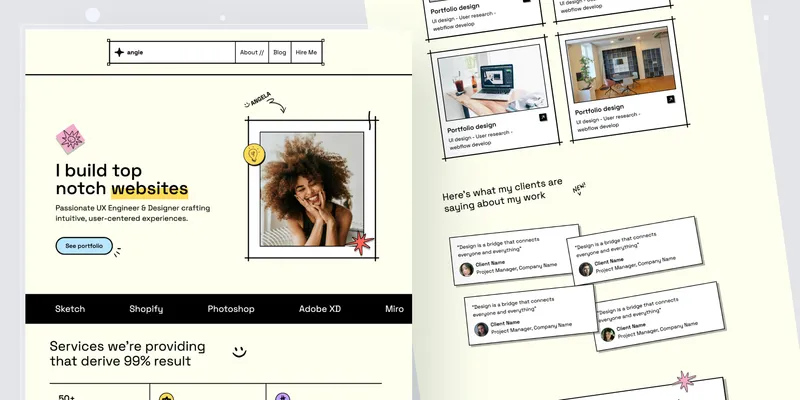
Task: Go to the Blog nav item
Action: pos(279,52)
